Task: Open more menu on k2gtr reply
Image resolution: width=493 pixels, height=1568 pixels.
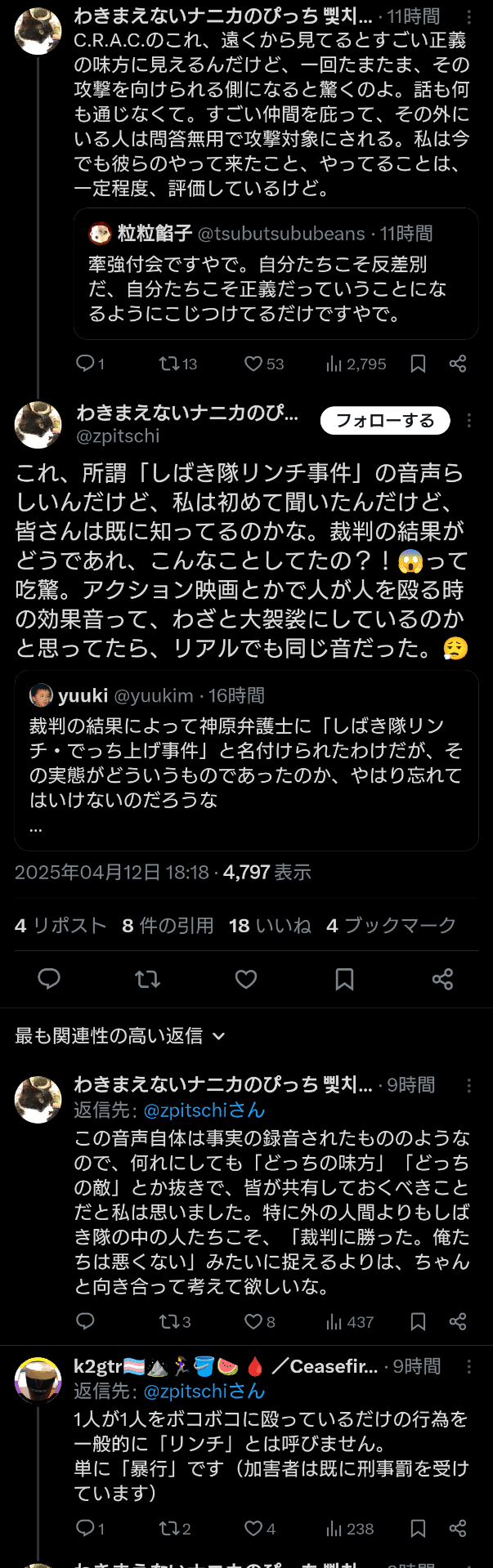Action: pos(468,1366)
